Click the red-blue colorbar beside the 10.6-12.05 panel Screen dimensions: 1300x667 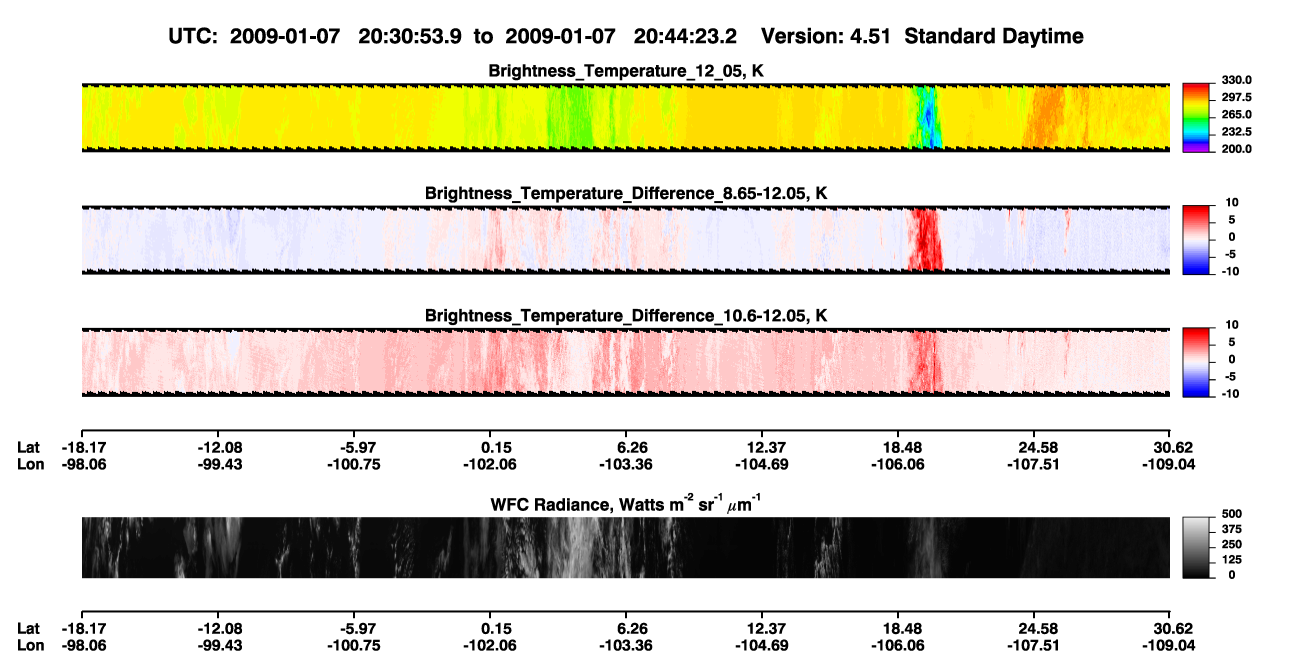(1197, 363)
